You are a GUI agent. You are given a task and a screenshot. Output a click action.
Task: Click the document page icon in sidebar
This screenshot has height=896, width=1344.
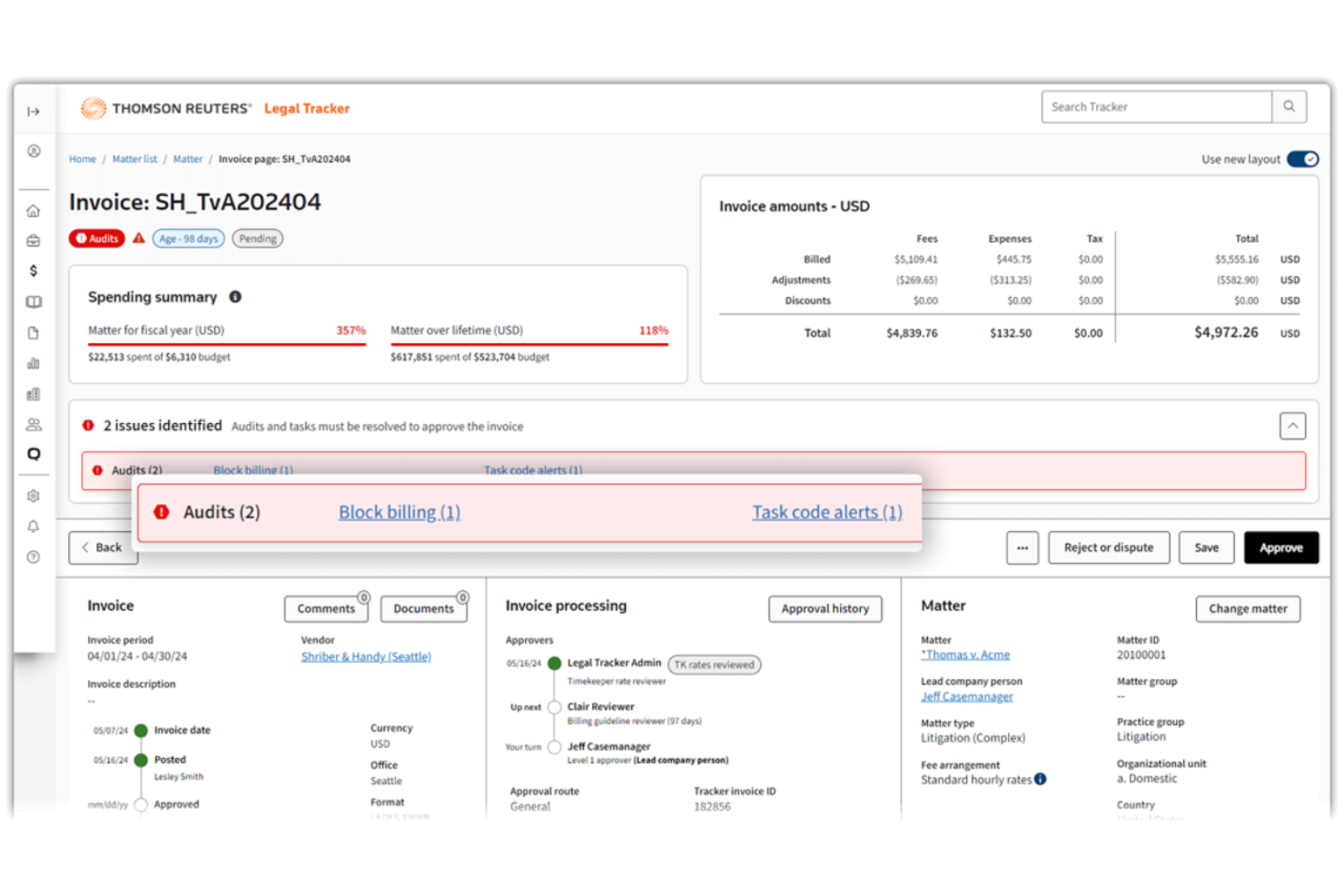click(34, 333)
